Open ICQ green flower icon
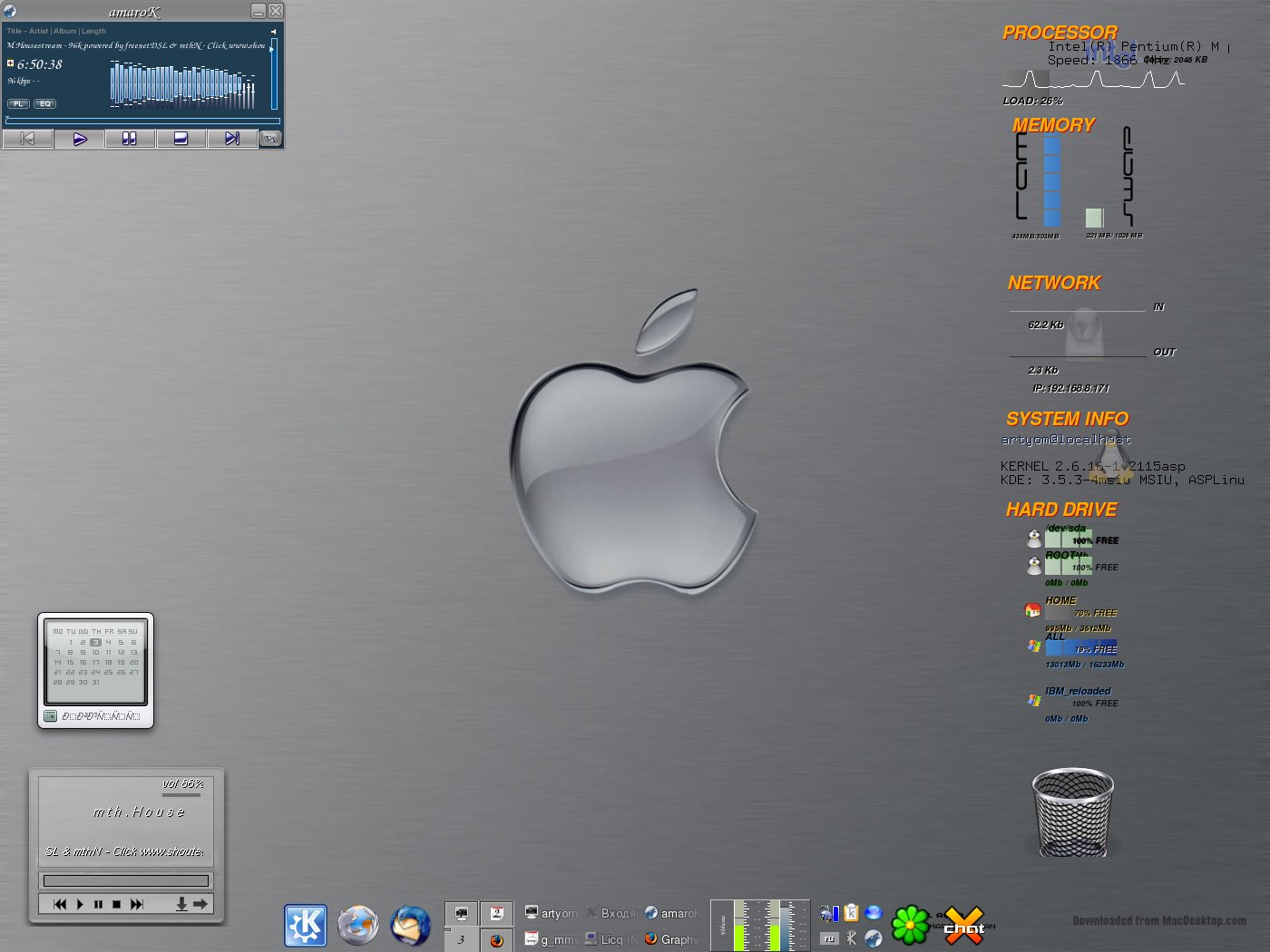This screenshot has height=952, width=1270. click(911, 925)
